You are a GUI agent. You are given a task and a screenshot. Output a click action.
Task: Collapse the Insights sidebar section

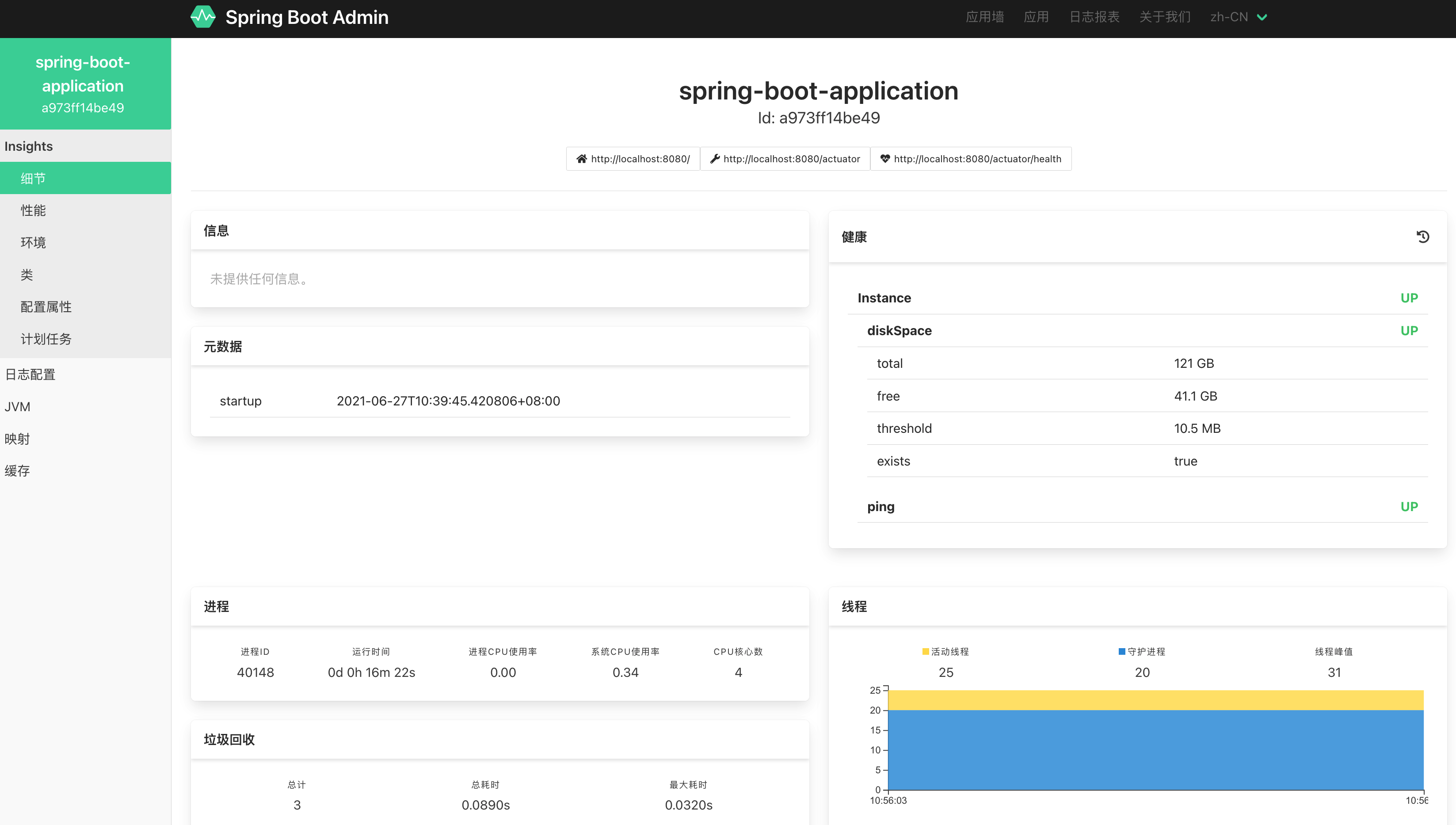(85, 146)
